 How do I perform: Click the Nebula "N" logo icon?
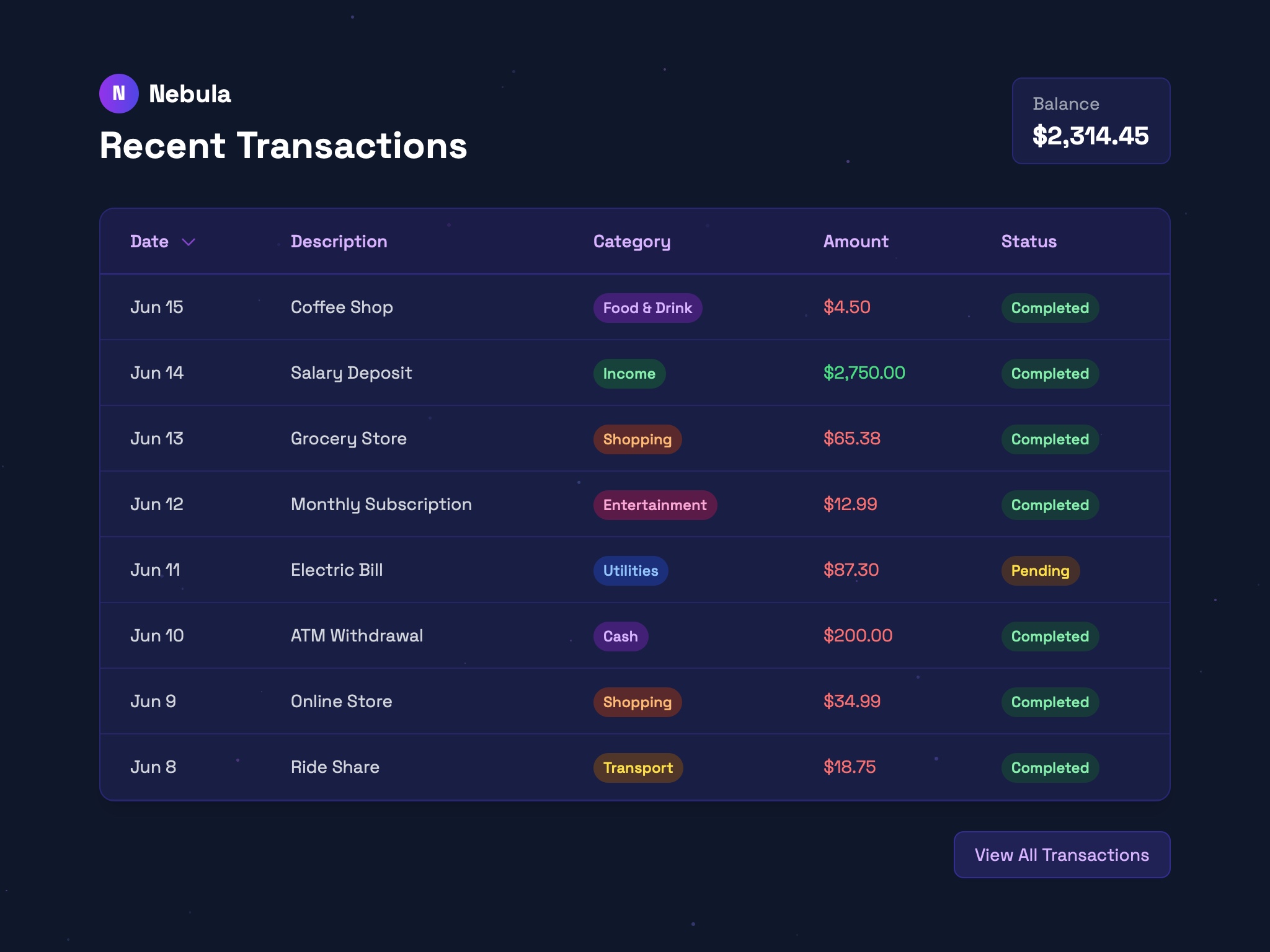pyautogui.click(x=120, y=93)
